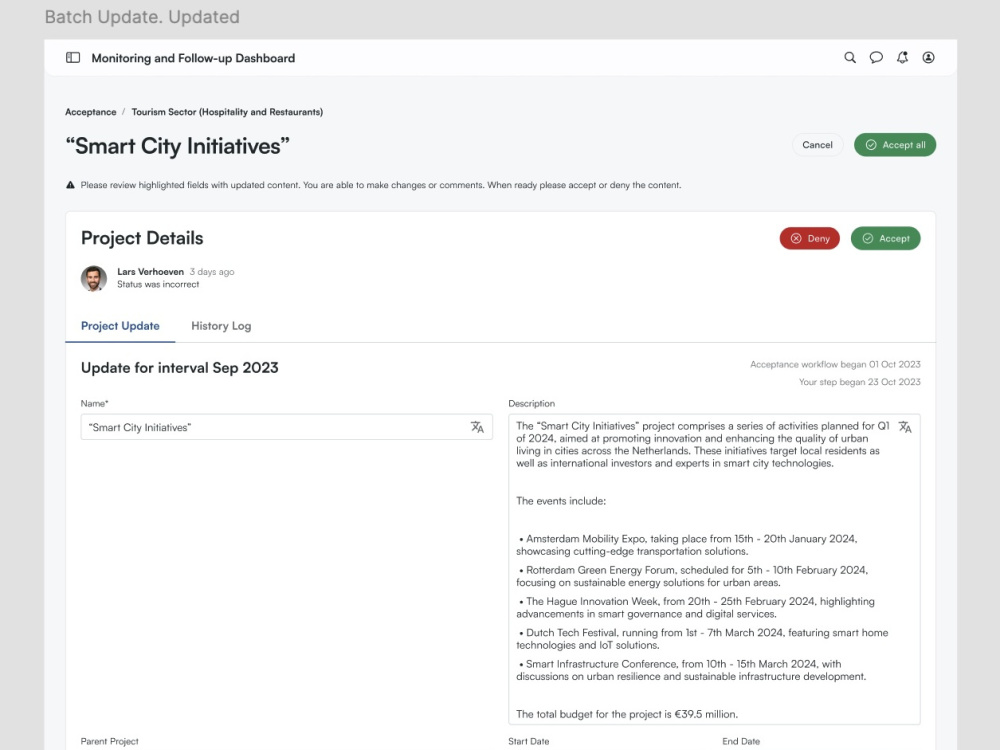The image size is (1000, 750).
Task: Click the warning triangle icon
Action: pos(71,185)
